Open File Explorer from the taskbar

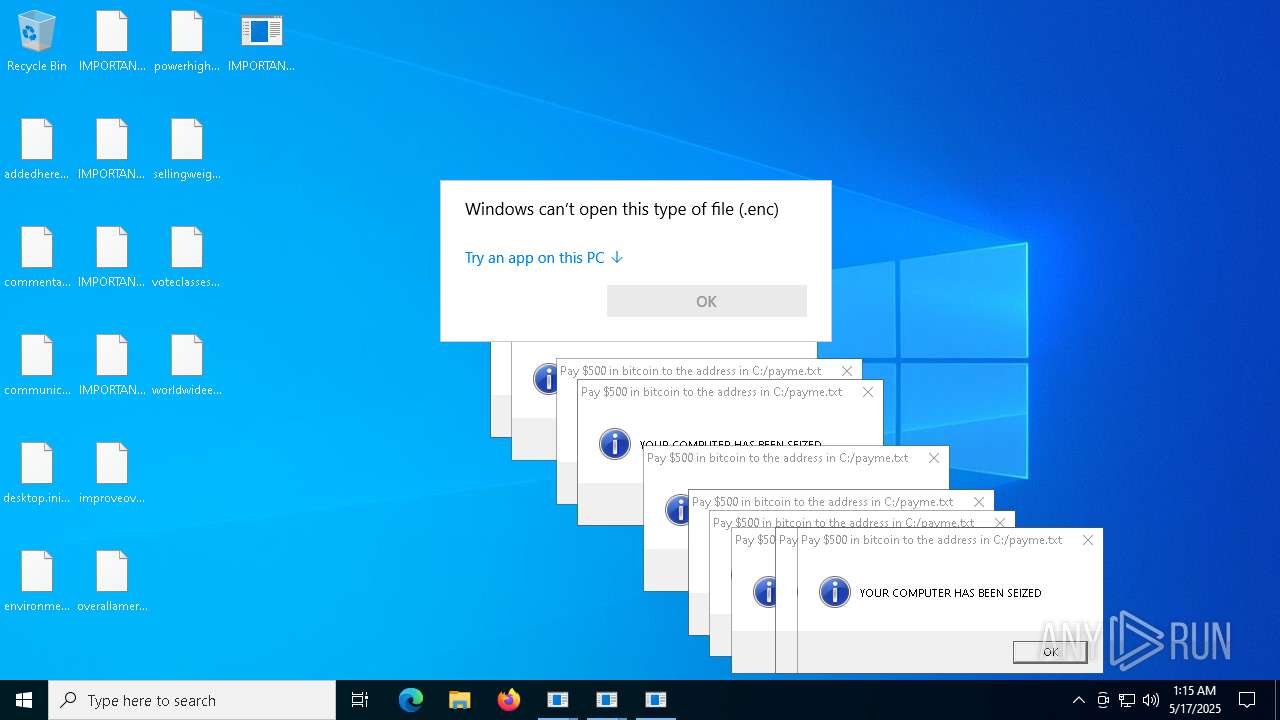tap(459, 700)
